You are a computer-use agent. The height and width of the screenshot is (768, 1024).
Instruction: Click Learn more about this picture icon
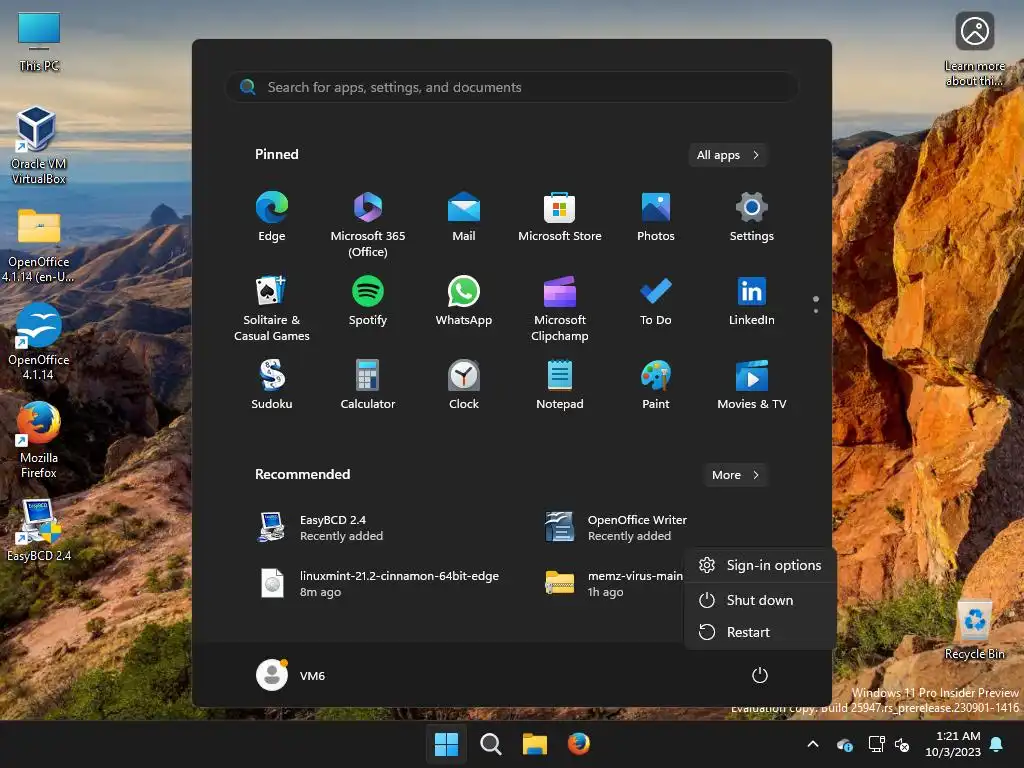coord(974,48)
